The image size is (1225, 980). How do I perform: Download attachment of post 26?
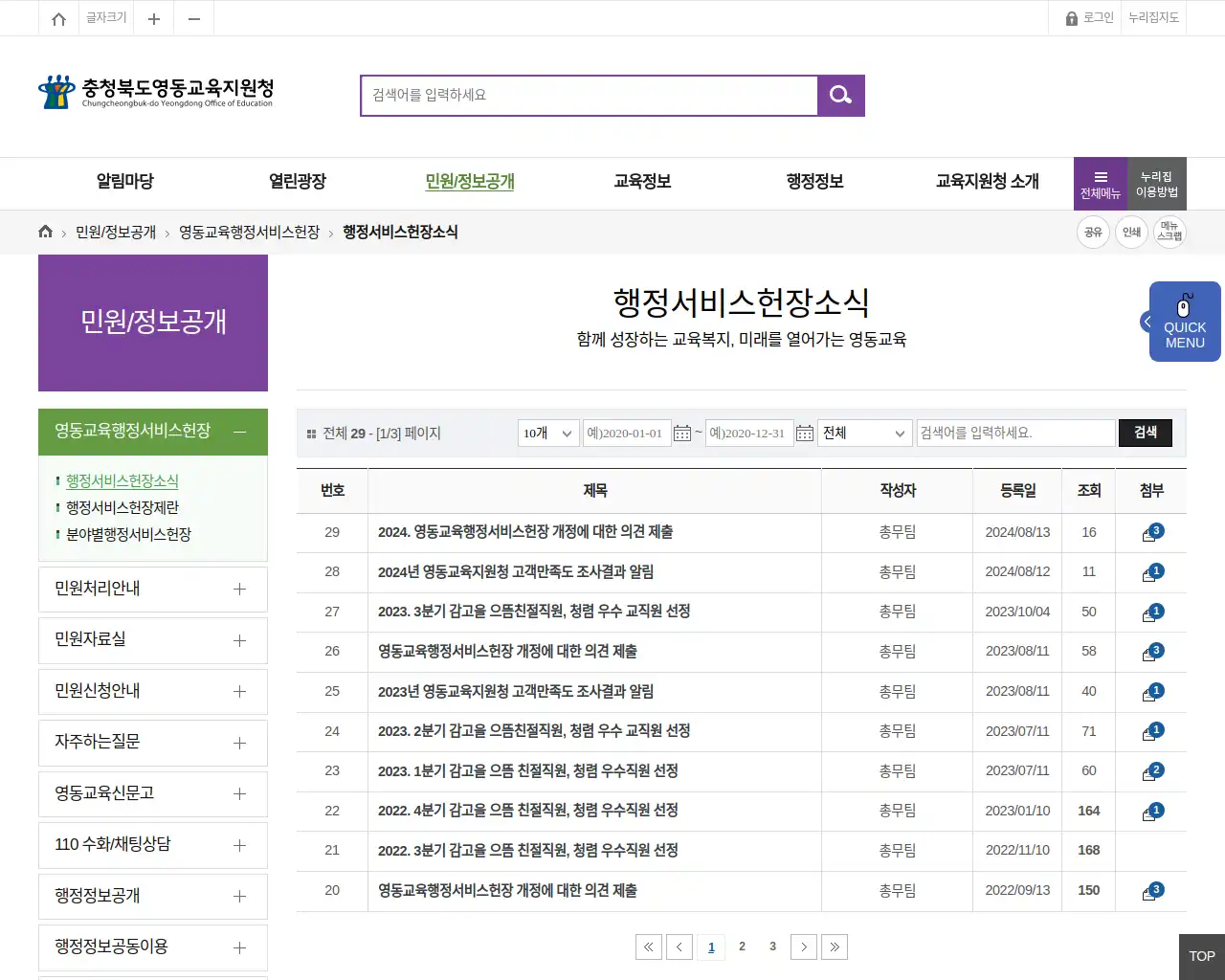(x=1152, y=652)
